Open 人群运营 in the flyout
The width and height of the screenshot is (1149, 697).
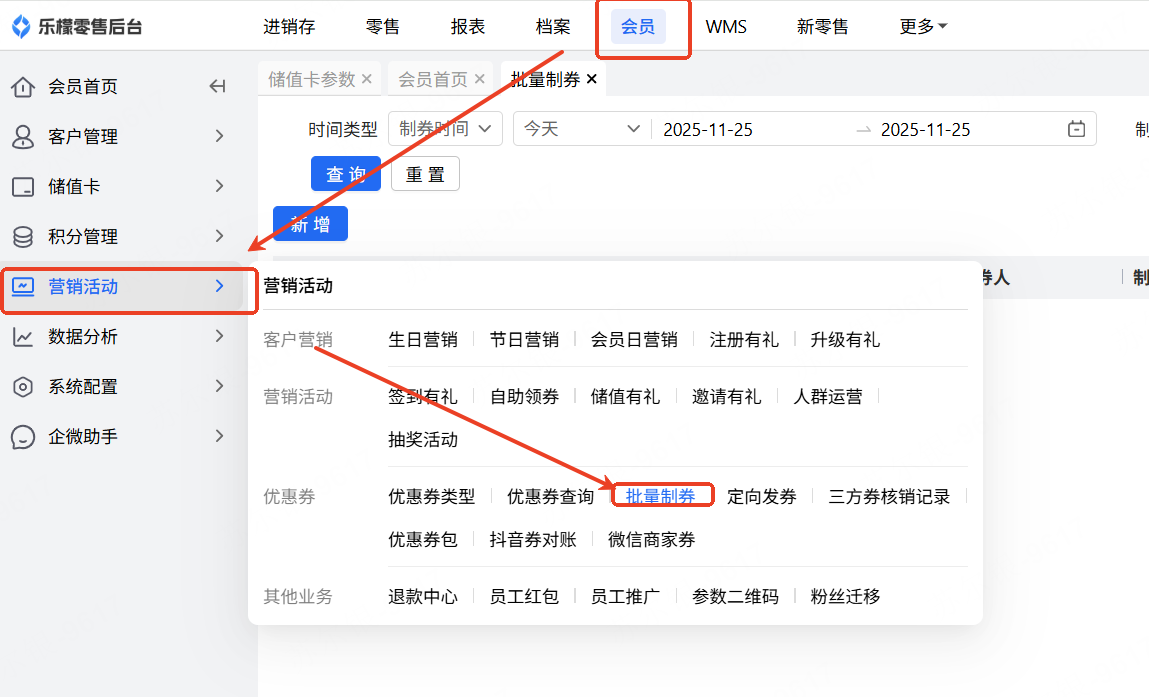coord(827,397)
